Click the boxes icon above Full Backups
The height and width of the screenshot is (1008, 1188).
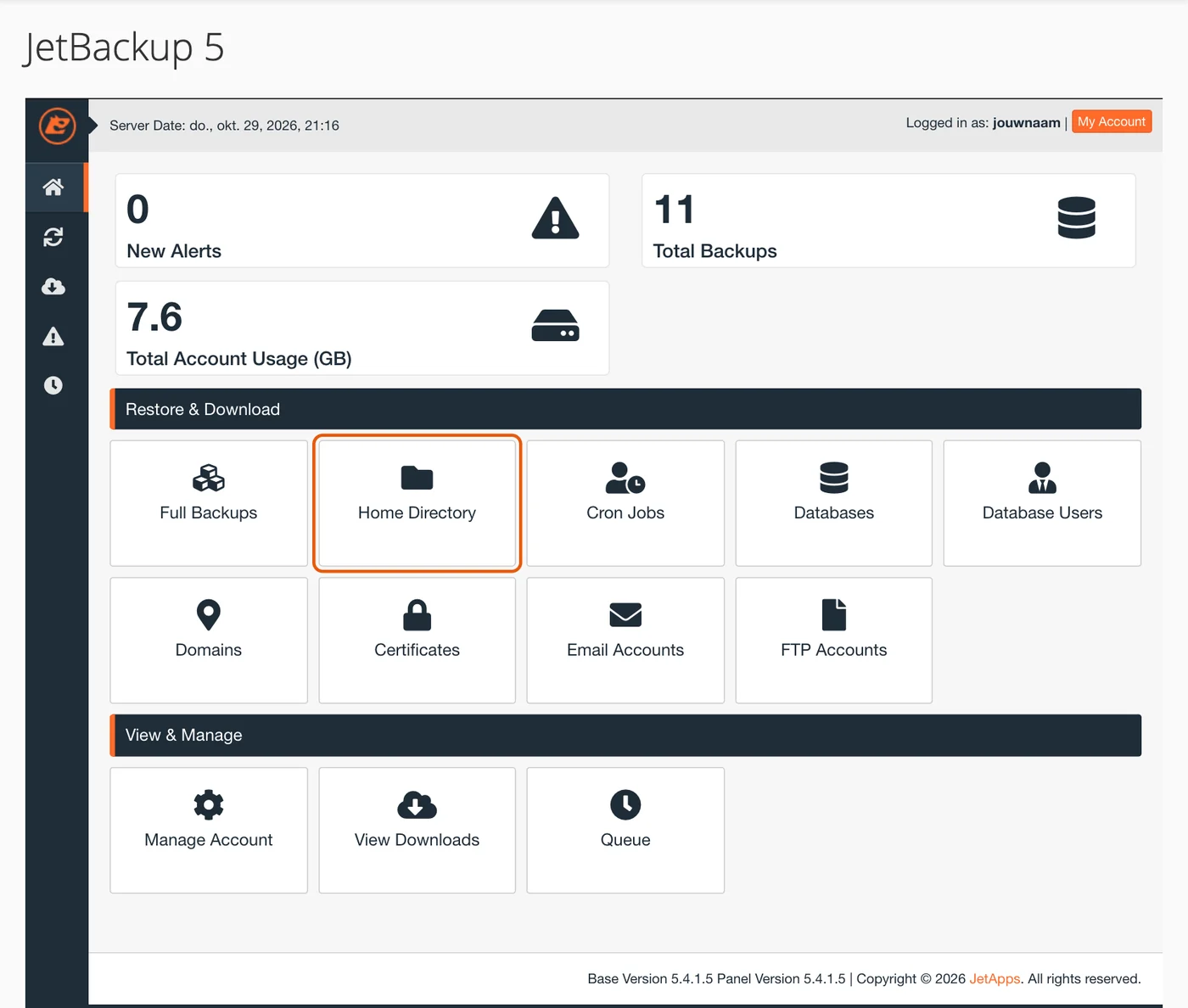pyautogui.click(x=209, y=479)
